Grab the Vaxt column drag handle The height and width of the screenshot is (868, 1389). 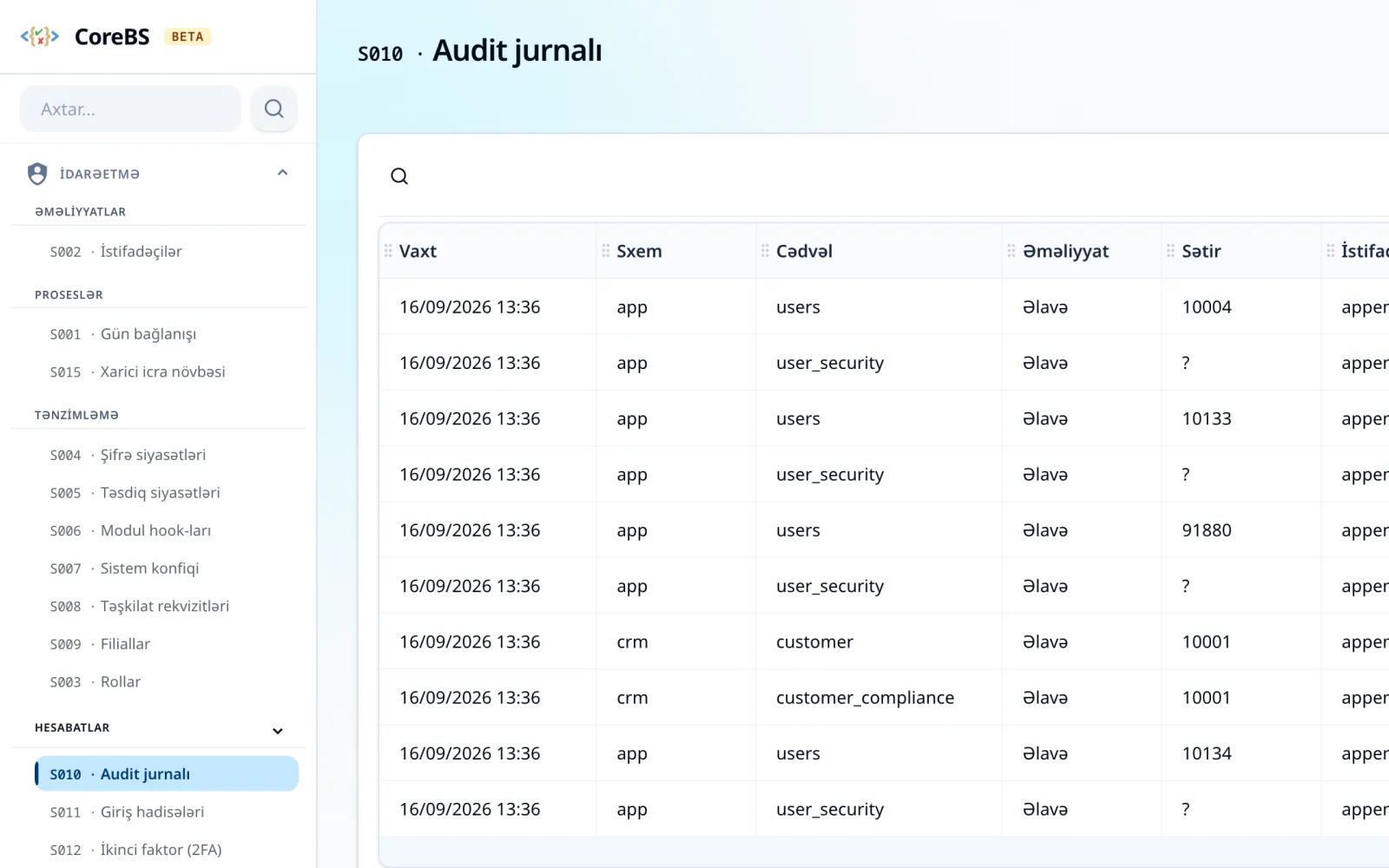pyautogui.click(x=388, y=251)
